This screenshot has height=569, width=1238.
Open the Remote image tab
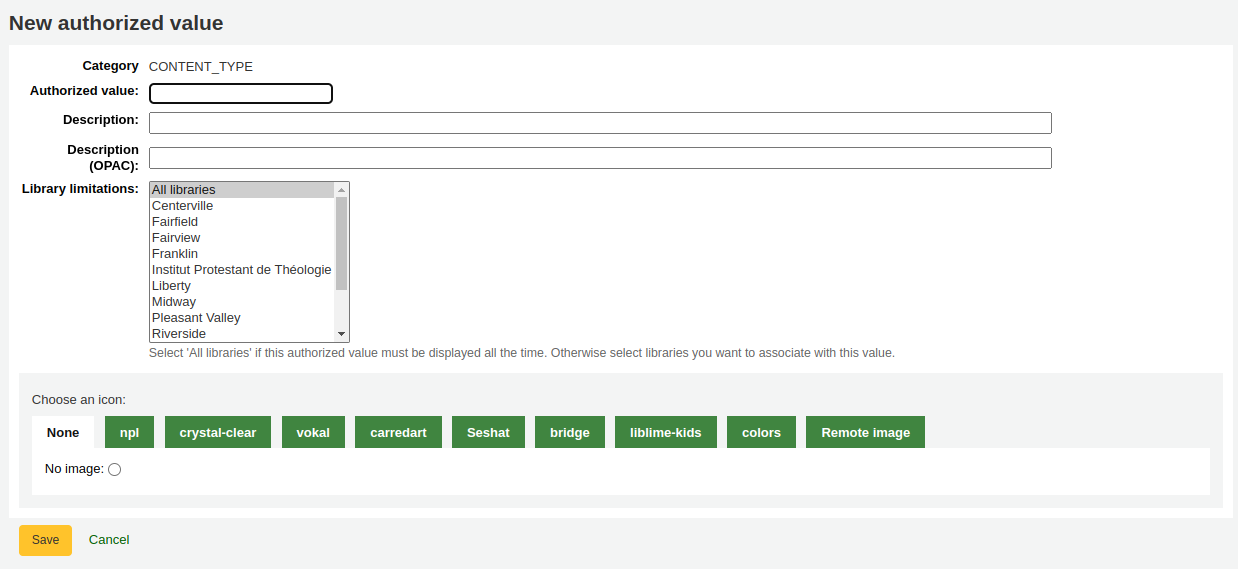point(865,433)
